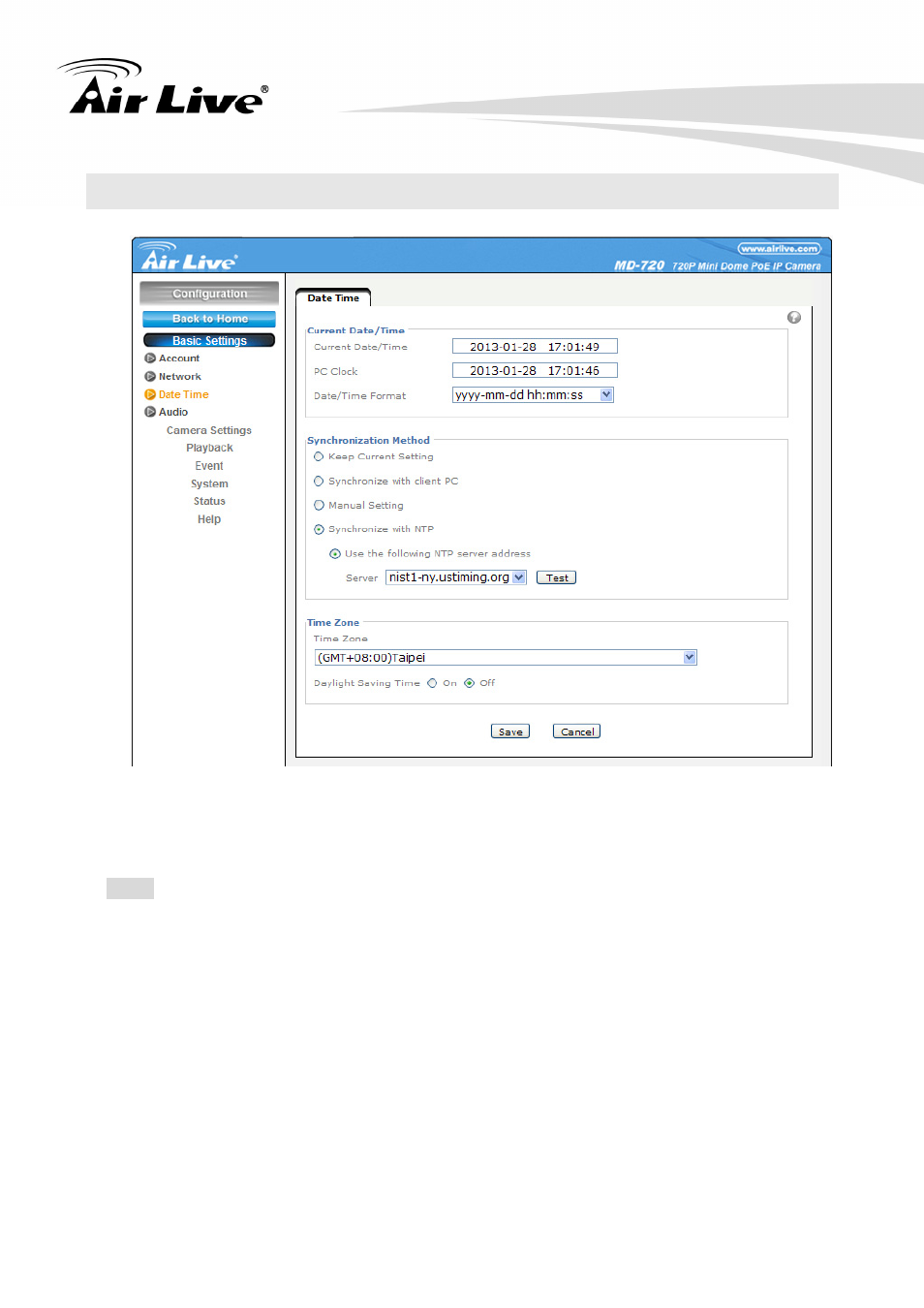Open the Status menu item

point(209,501)
